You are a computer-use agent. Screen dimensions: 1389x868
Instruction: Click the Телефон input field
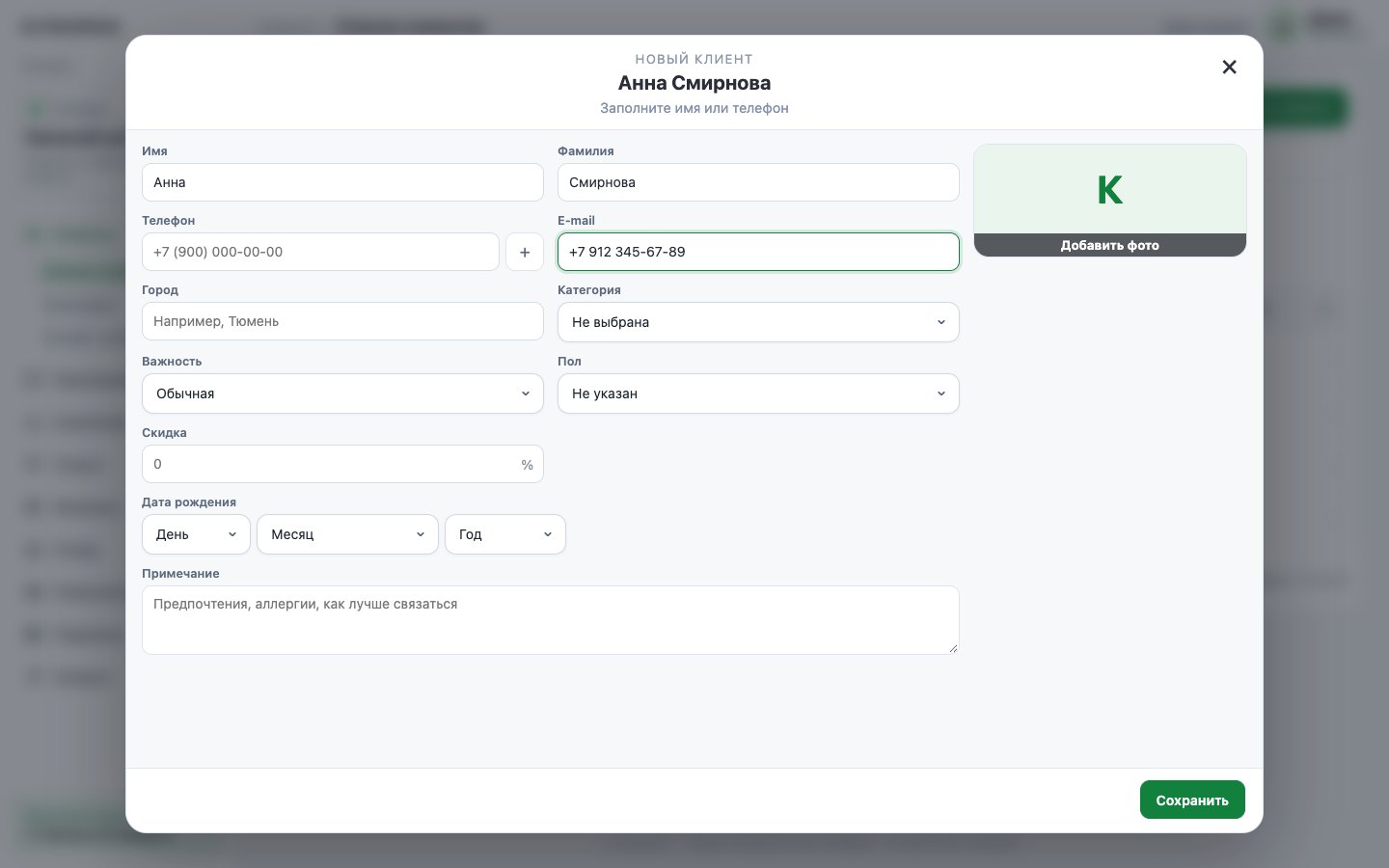point(320,252)
